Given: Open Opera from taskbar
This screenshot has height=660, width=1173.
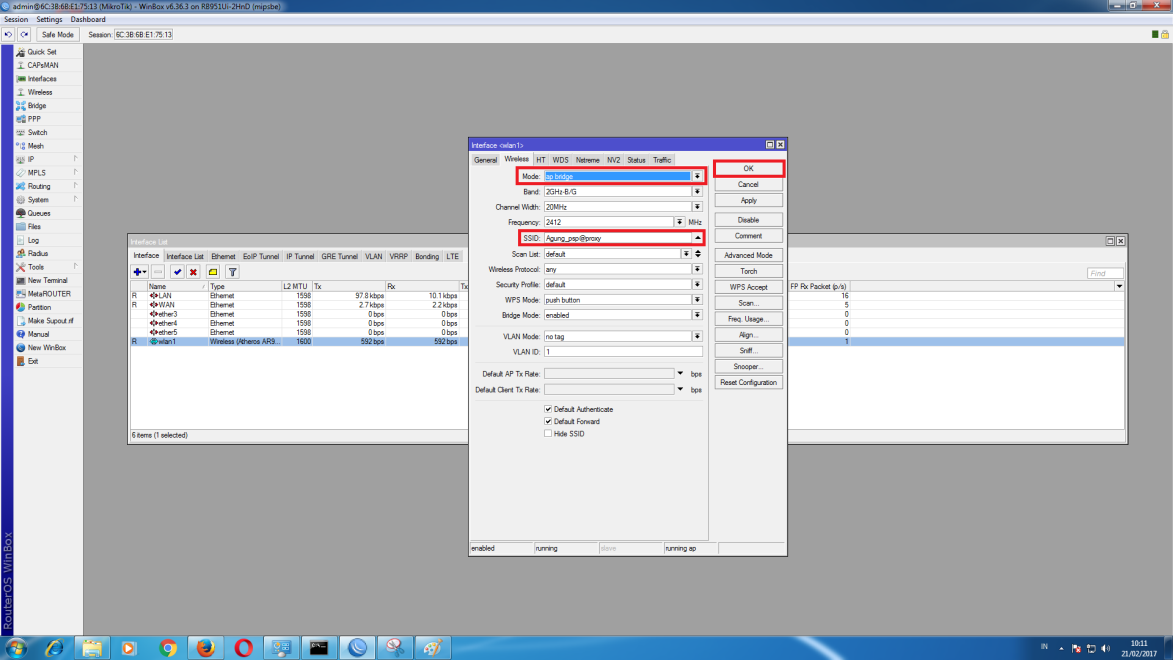Looking at the screenshot, I should (x=243, y=648).
